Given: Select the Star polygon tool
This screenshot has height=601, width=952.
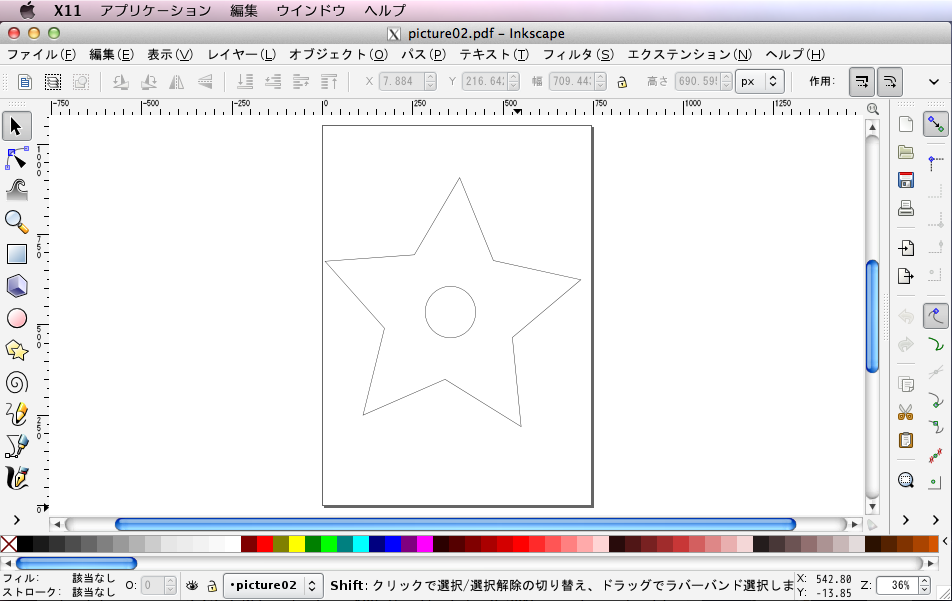Looking at the screenshot, I should pyautogui.click(x=16, y=350).
